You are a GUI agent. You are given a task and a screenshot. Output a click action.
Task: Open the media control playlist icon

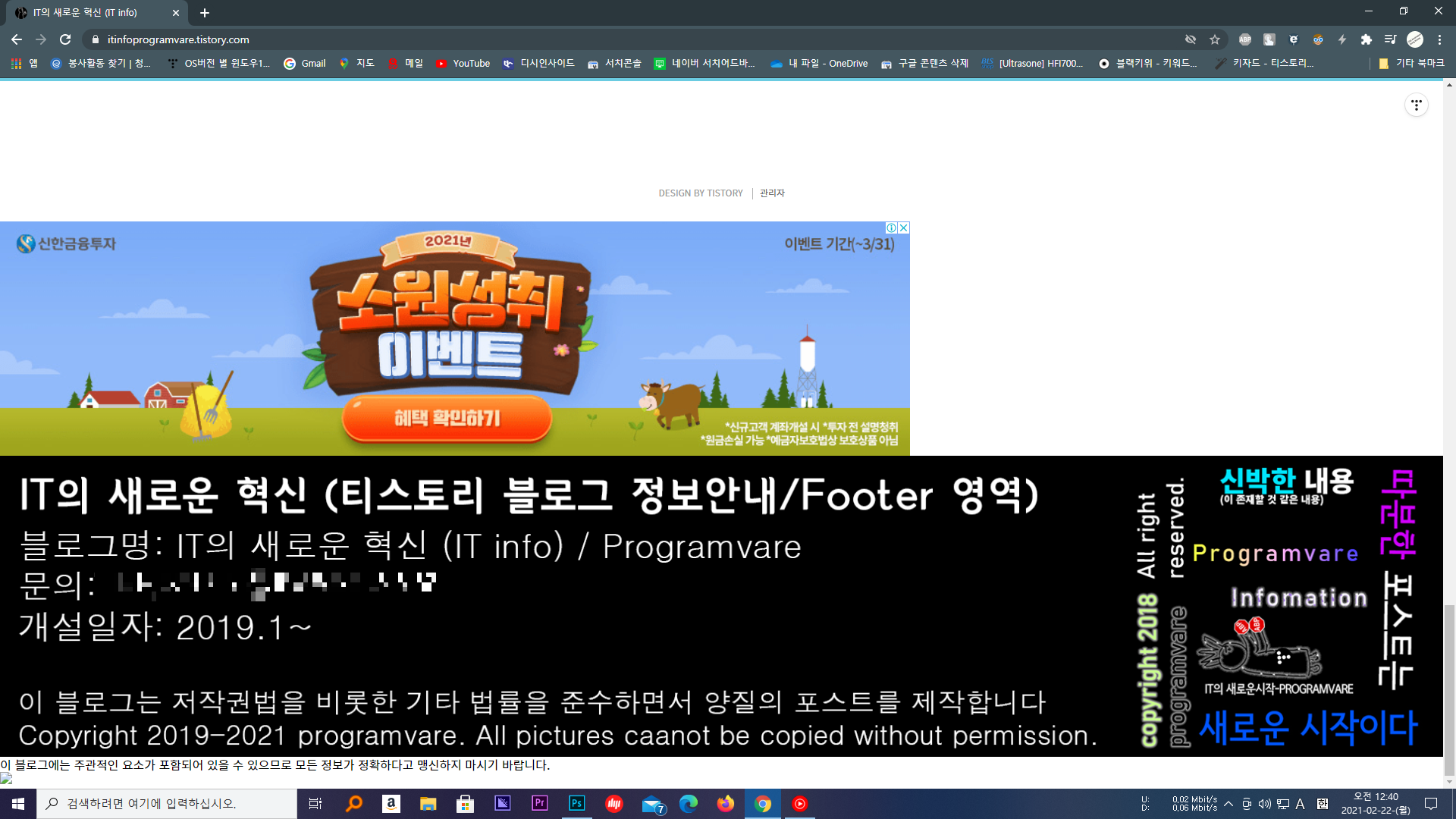[x=1390, y=39]
